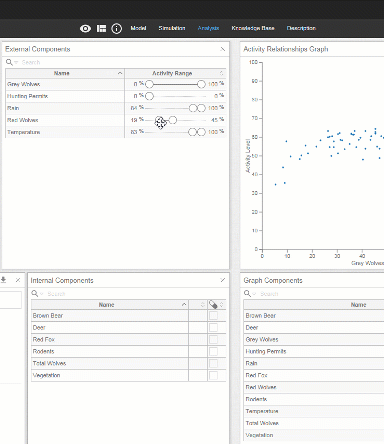This screenshot has width=384, height=444.
Task: Click the Graph Components search magnifier icon
Action: coord(248,294)
